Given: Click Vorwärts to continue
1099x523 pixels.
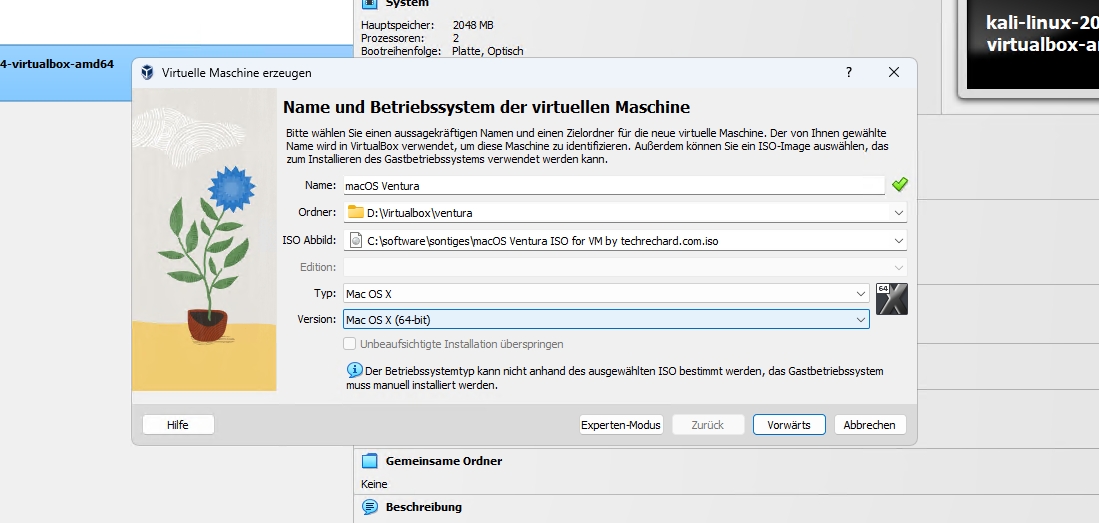Looking at the screenshot, I should point(789,425).
